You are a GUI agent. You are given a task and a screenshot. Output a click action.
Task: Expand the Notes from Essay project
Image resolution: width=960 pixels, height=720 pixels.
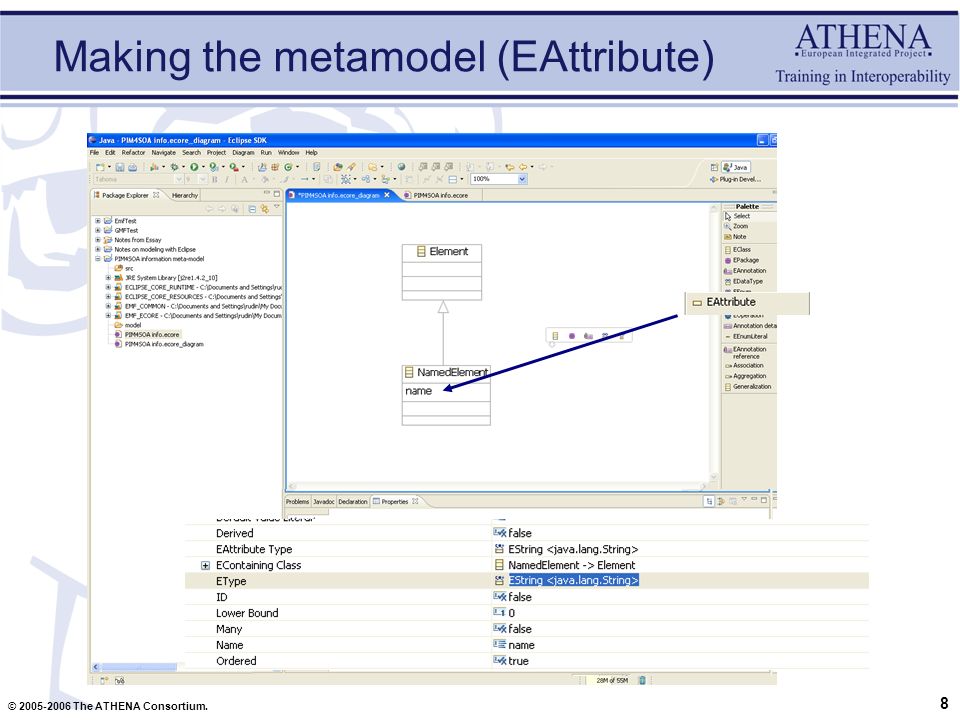(x=98, y=240)
